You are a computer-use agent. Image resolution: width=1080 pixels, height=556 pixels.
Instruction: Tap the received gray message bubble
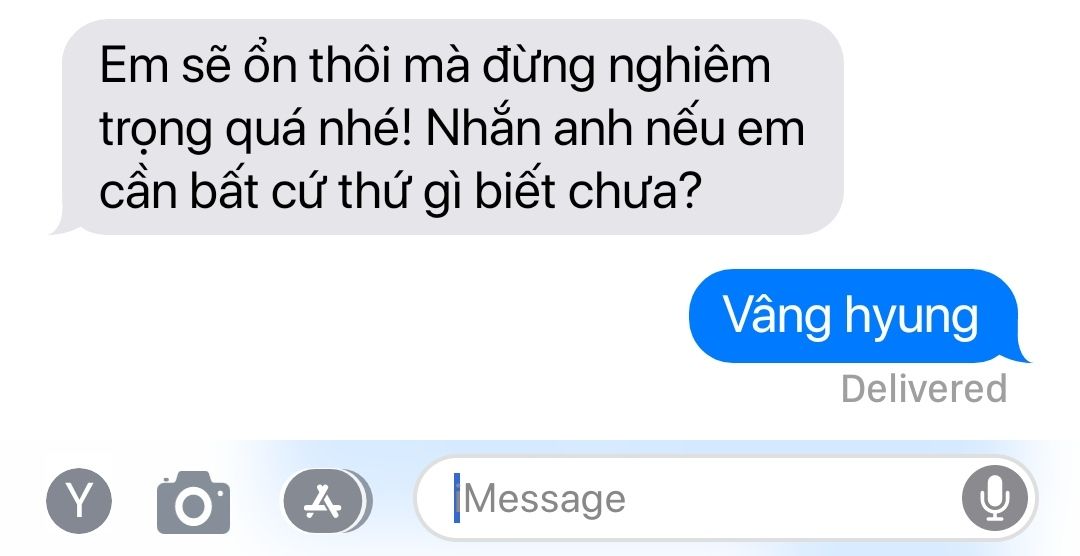pos(448,127)
